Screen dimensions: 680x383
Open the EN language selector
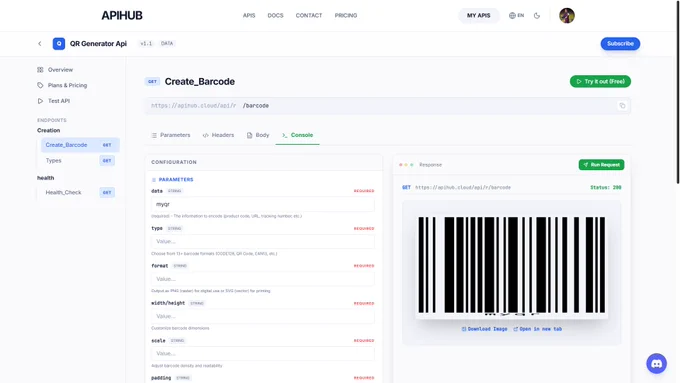coord(517,16)
